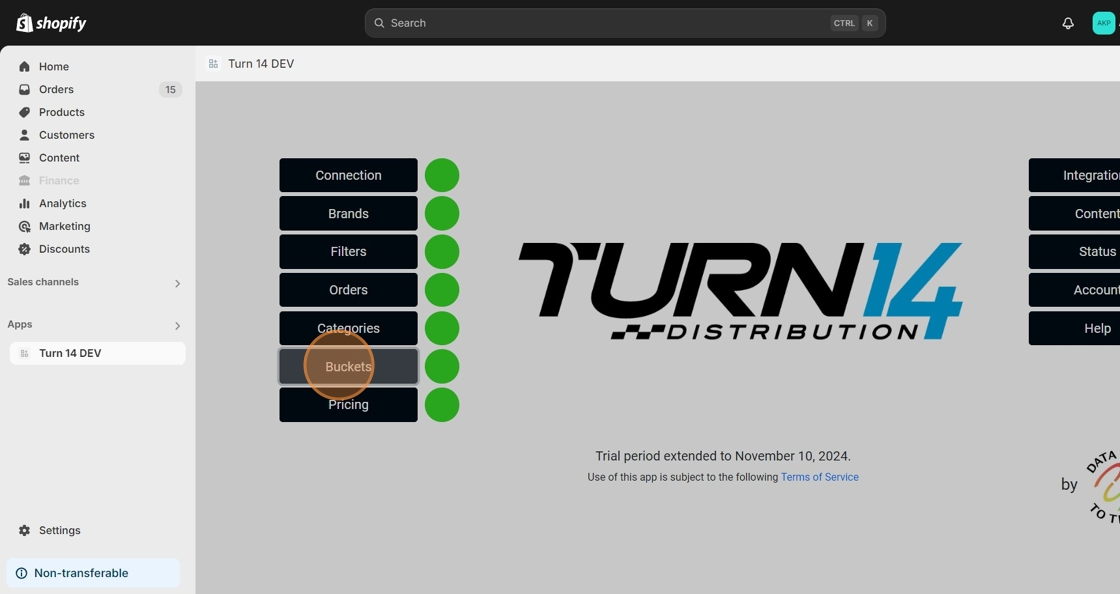Open the Connection button
Screen dimensions: 1120x594
click(x=349, y=175)
